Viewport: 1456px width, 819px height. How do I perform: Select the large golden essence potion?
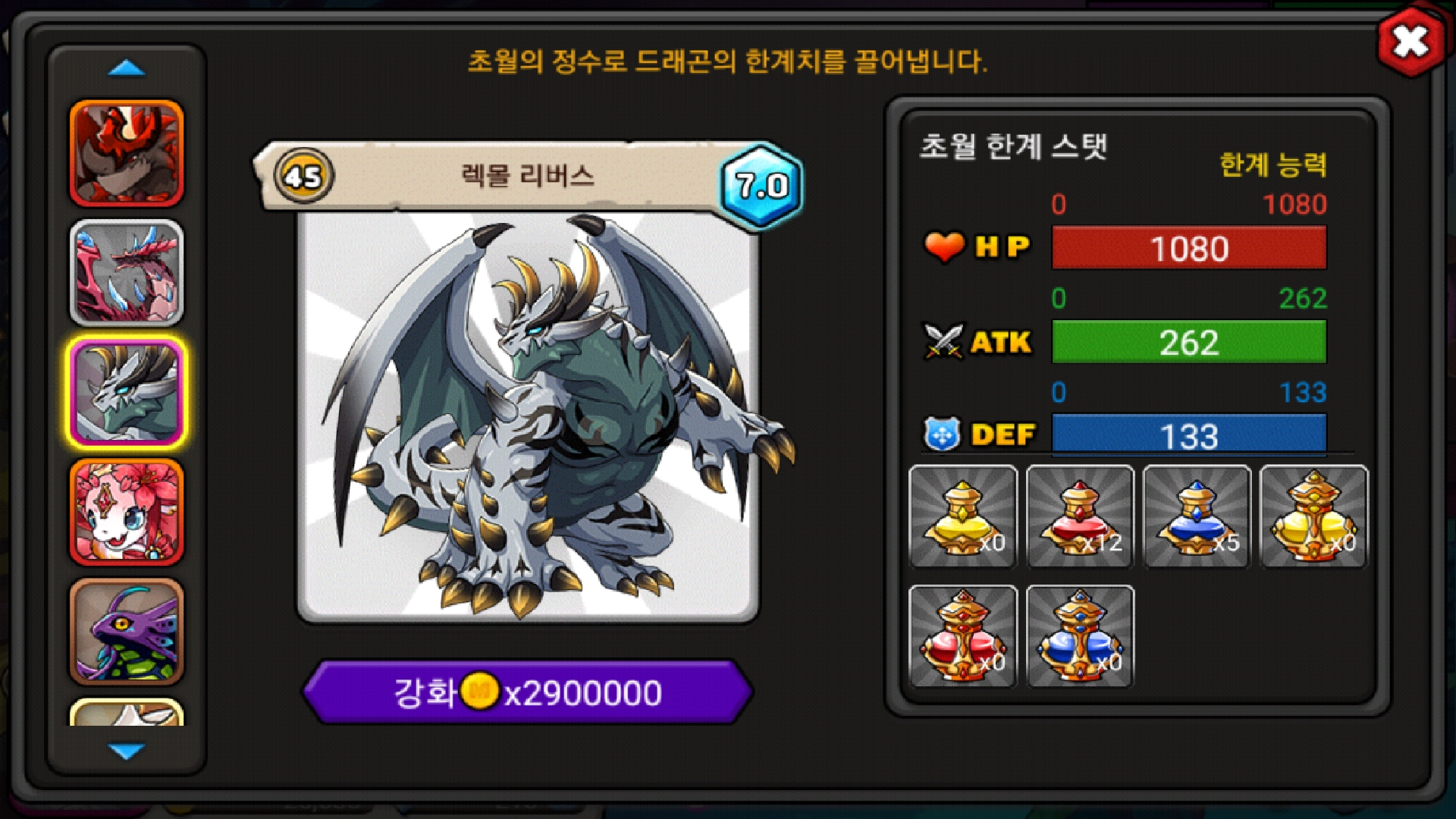[x=1313, y=516]
